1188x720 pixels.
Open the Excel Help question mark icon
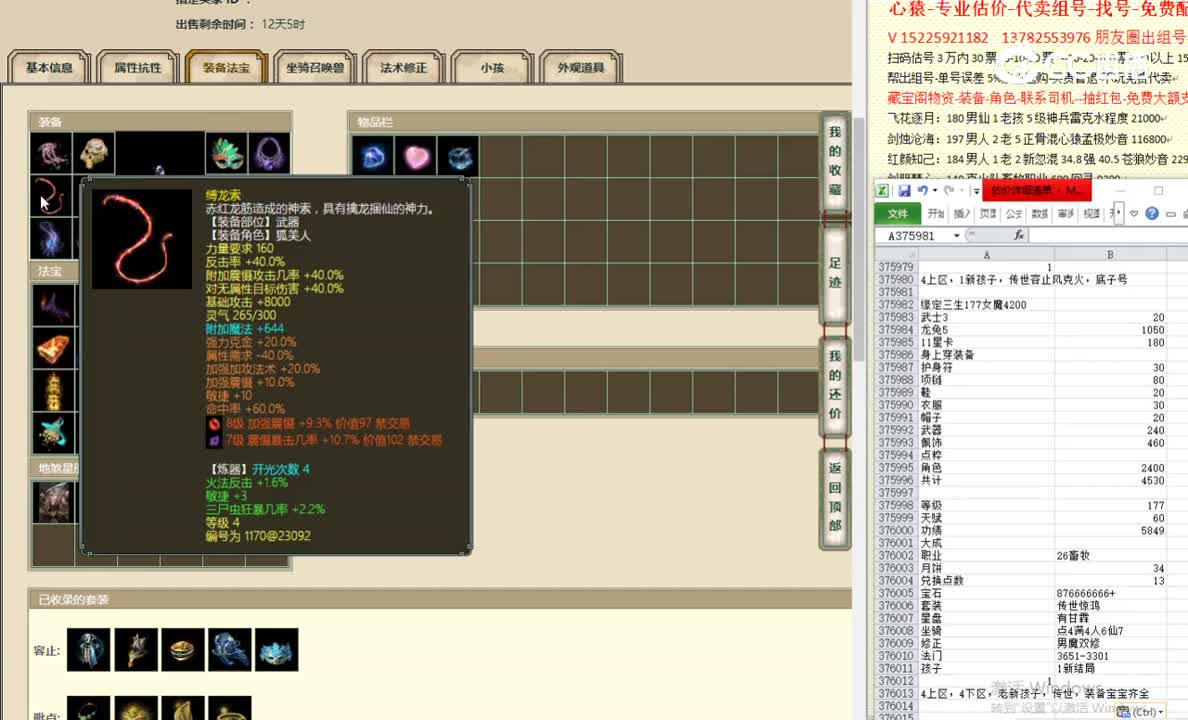click(1152, 213)
